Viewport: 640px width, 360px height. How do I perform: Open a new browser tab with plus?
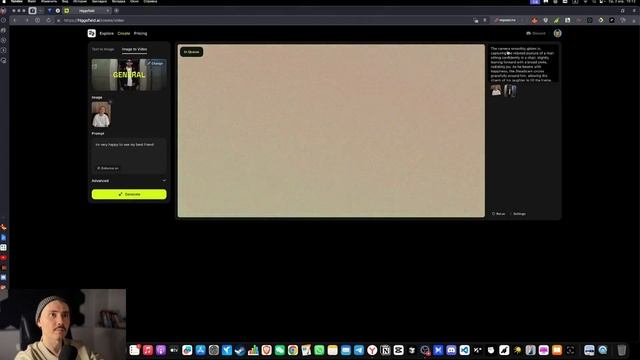(x=116, y=11)
